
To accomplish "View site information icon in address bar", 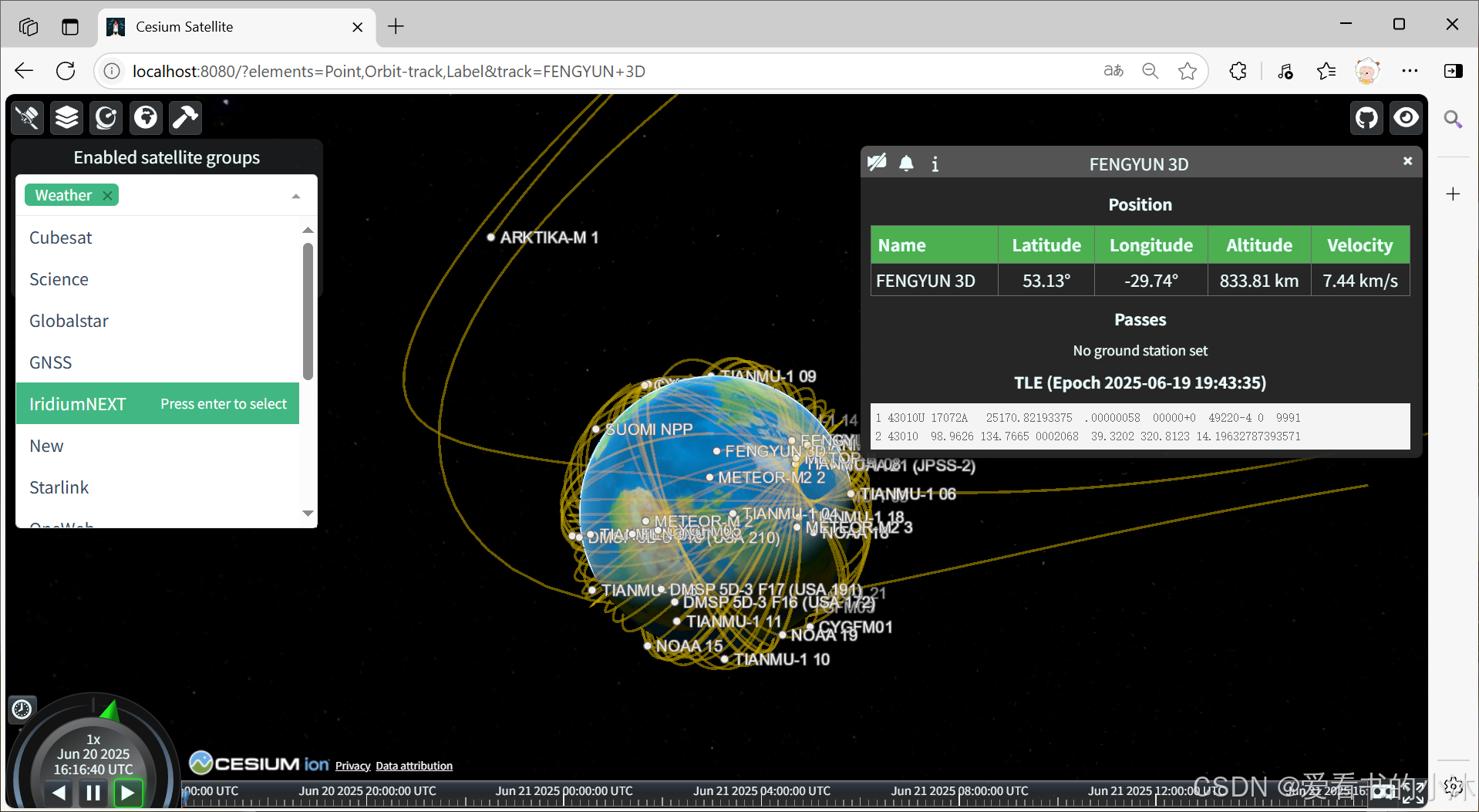I will click(112, 71).
